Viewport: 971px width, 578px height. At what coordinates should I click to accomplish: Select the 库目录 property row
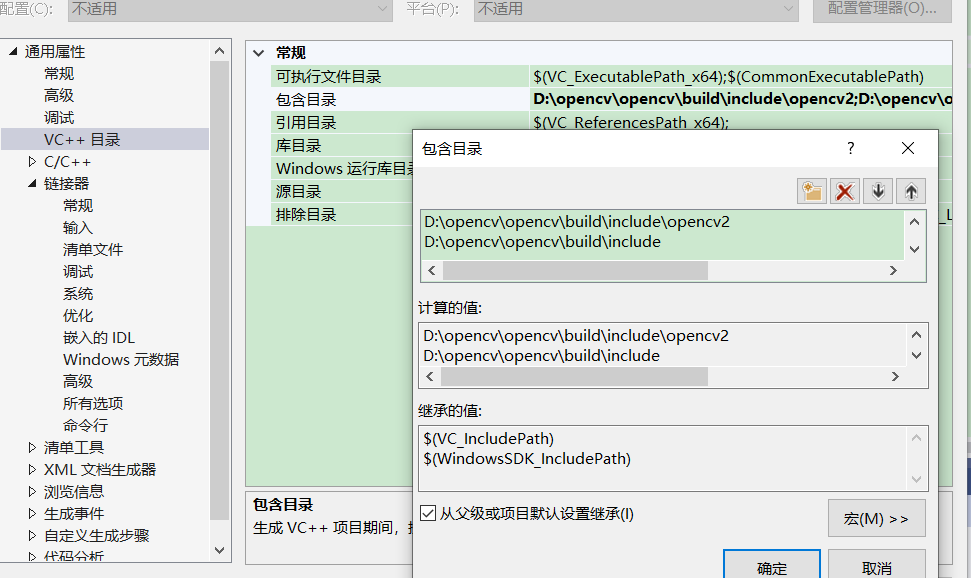coord(342,146)
